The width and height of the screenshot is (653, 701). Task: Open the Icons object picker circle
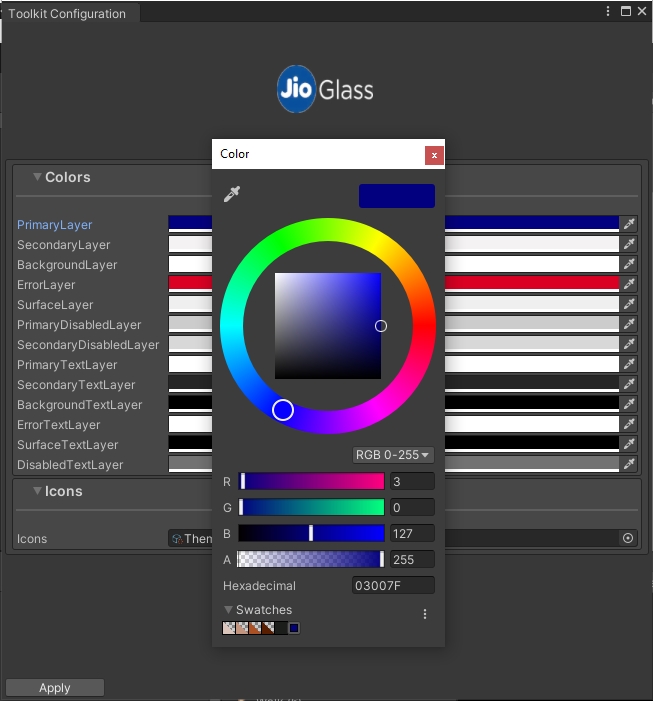628,538
